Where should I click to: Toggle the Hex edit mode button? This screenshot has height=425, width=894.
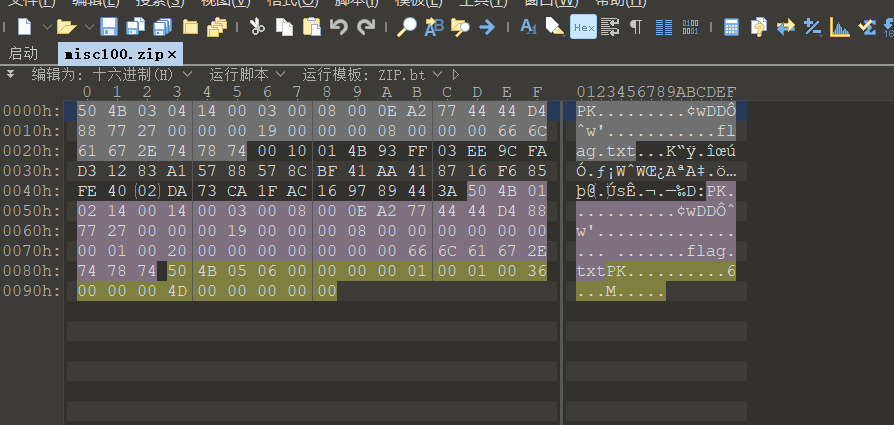point(584,27)
